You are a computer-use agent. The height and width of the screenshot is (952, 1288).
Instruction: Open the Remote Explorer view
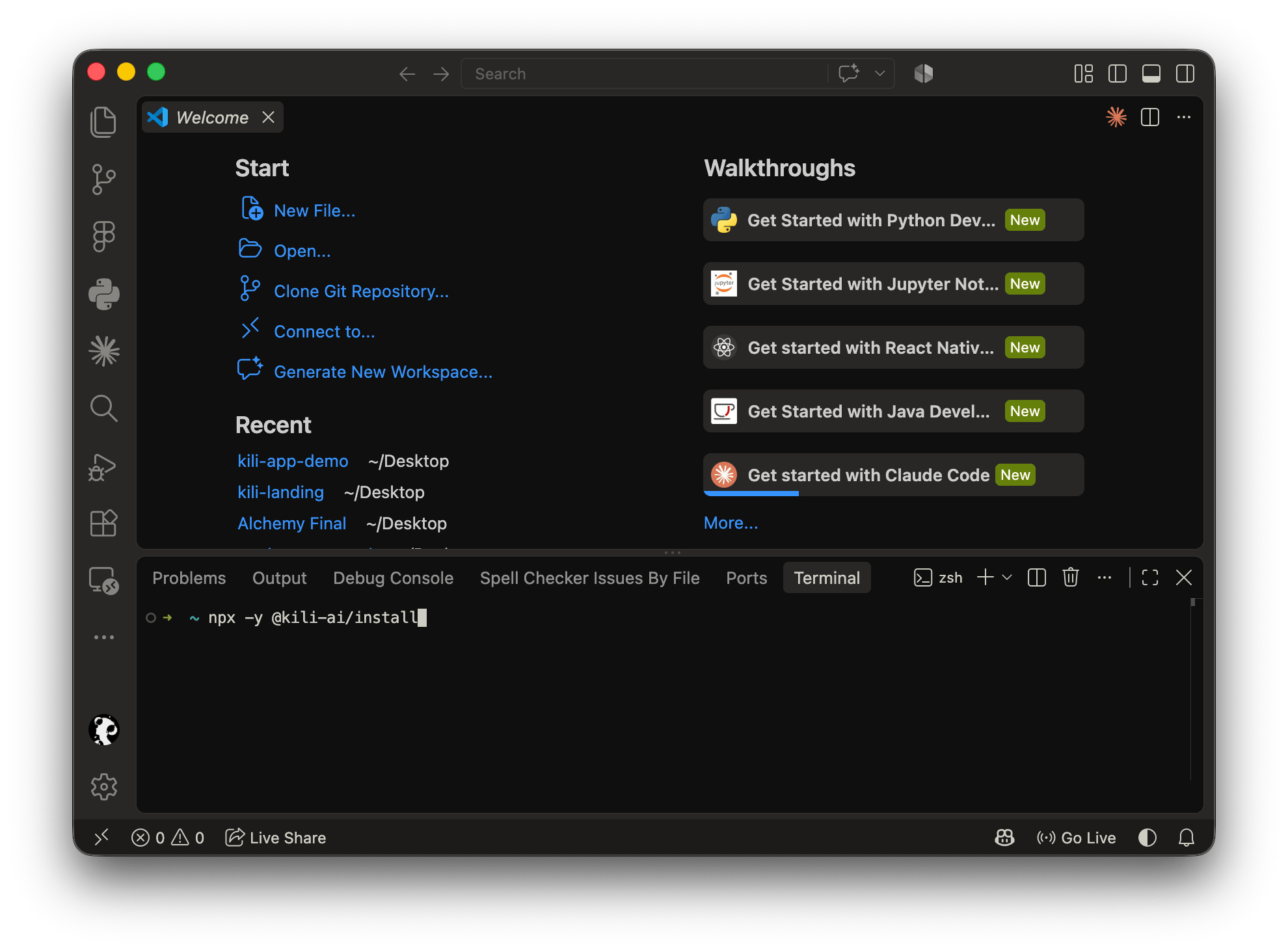[x=103, y=581]
